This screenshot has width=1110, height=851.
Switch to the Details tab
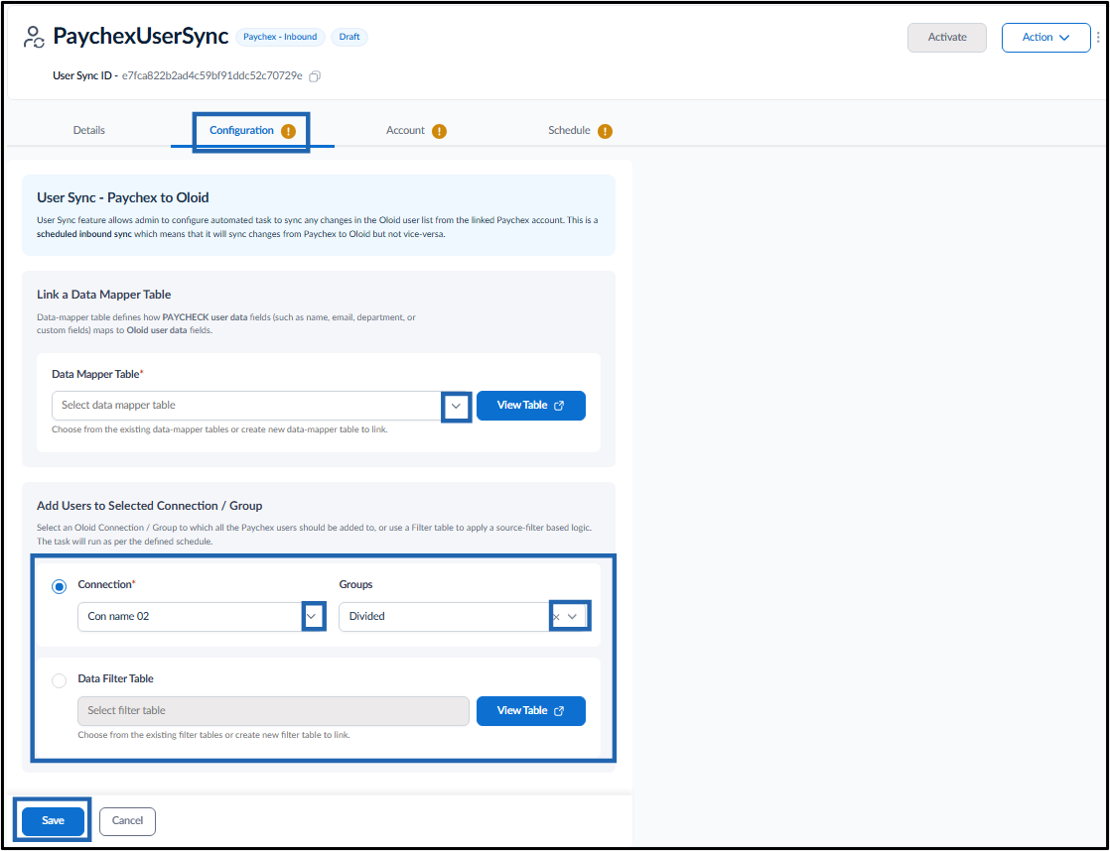89,130
